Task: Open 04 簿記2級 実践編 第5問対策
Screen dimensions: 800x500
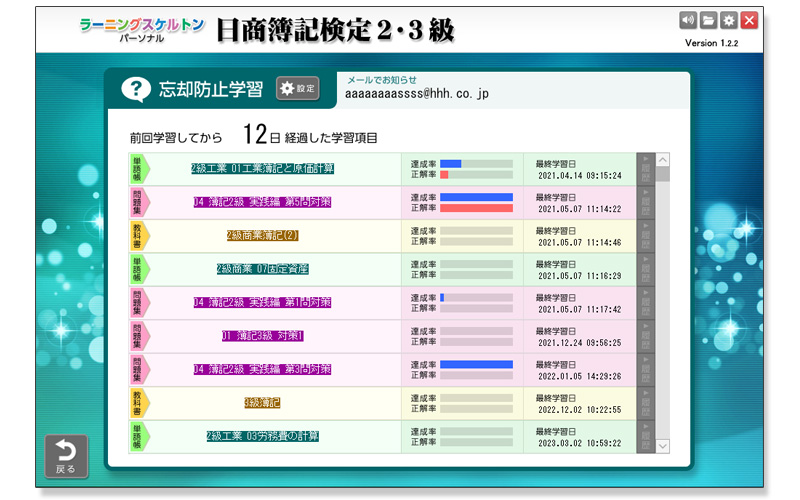Action: click(x=262, y=202)
